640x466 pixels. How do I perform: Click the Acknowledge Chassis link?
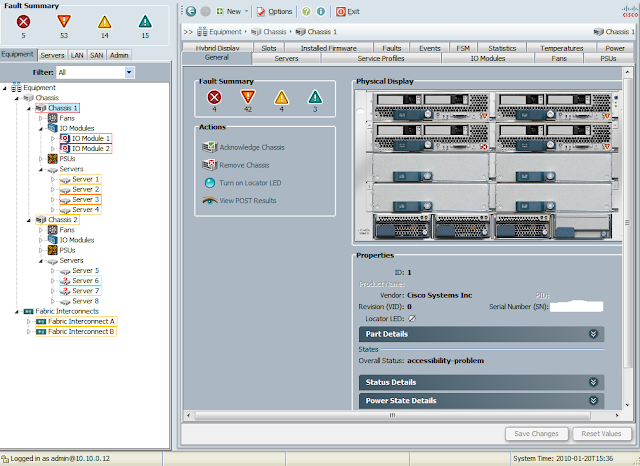pyautogui.click(x=252, y=147)
